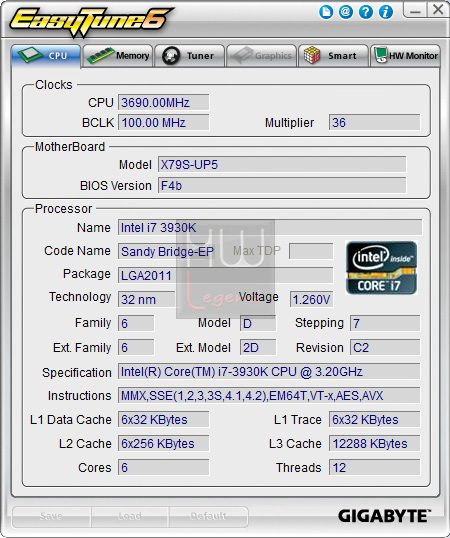Click the BCLK 100.00 MHz field
450x538 pixels.
click(x=164, y=122)
